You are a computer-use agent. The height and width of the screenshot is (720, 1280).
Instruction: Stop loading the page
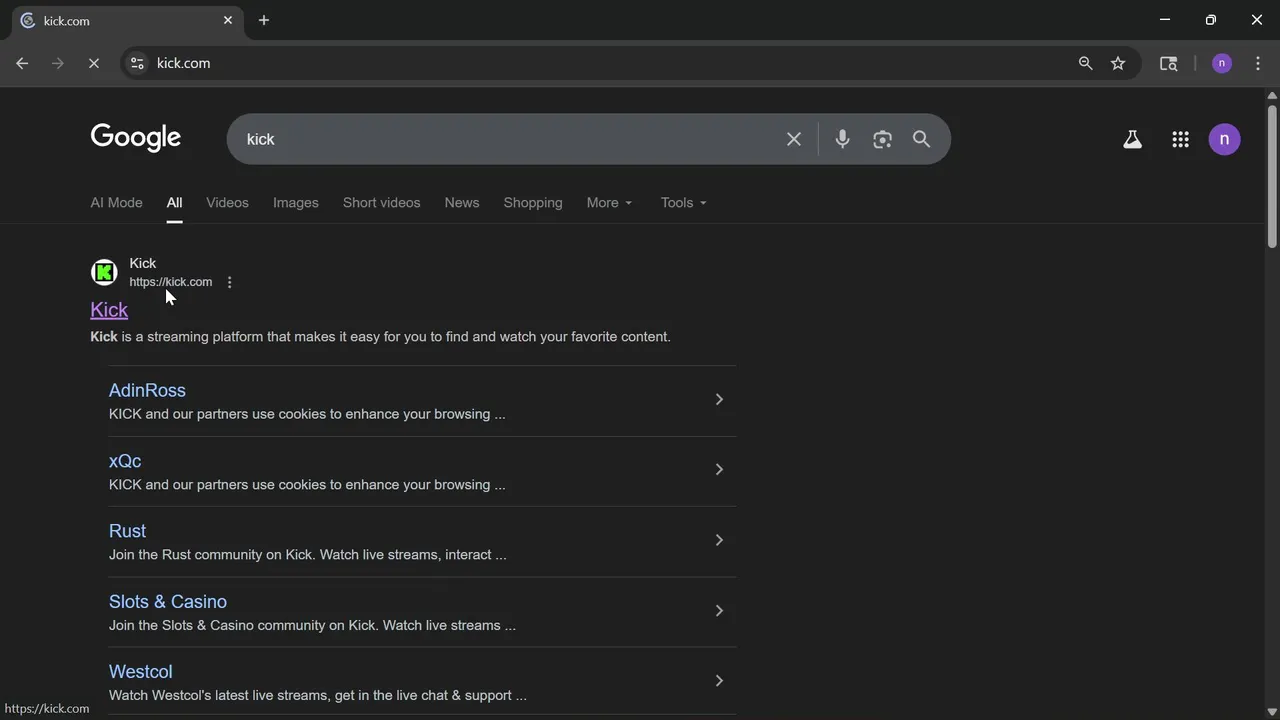click(93, 63)
